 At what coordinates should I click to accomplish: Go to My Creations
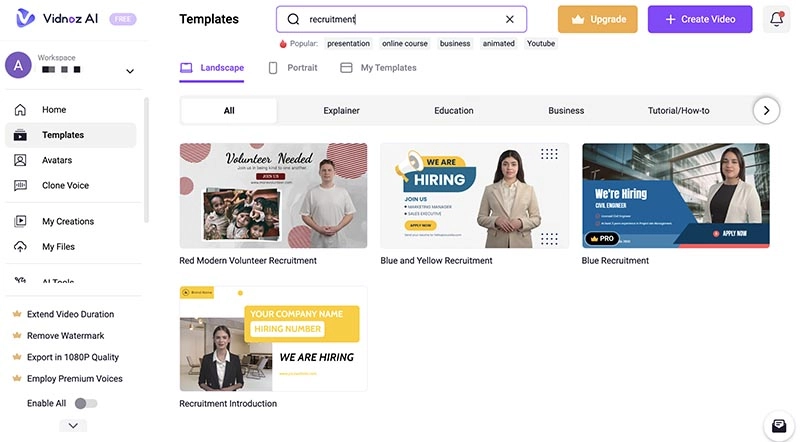(x=68, y=221)
